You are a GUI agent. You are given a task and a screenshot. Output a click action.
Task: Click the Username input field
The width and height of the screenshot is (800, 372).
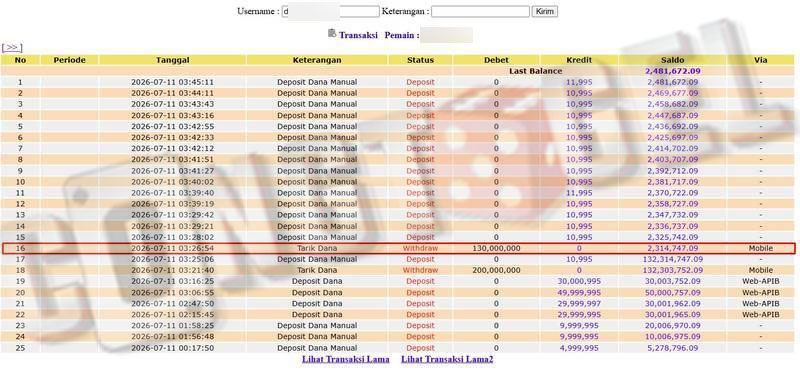tap(331, 11)
